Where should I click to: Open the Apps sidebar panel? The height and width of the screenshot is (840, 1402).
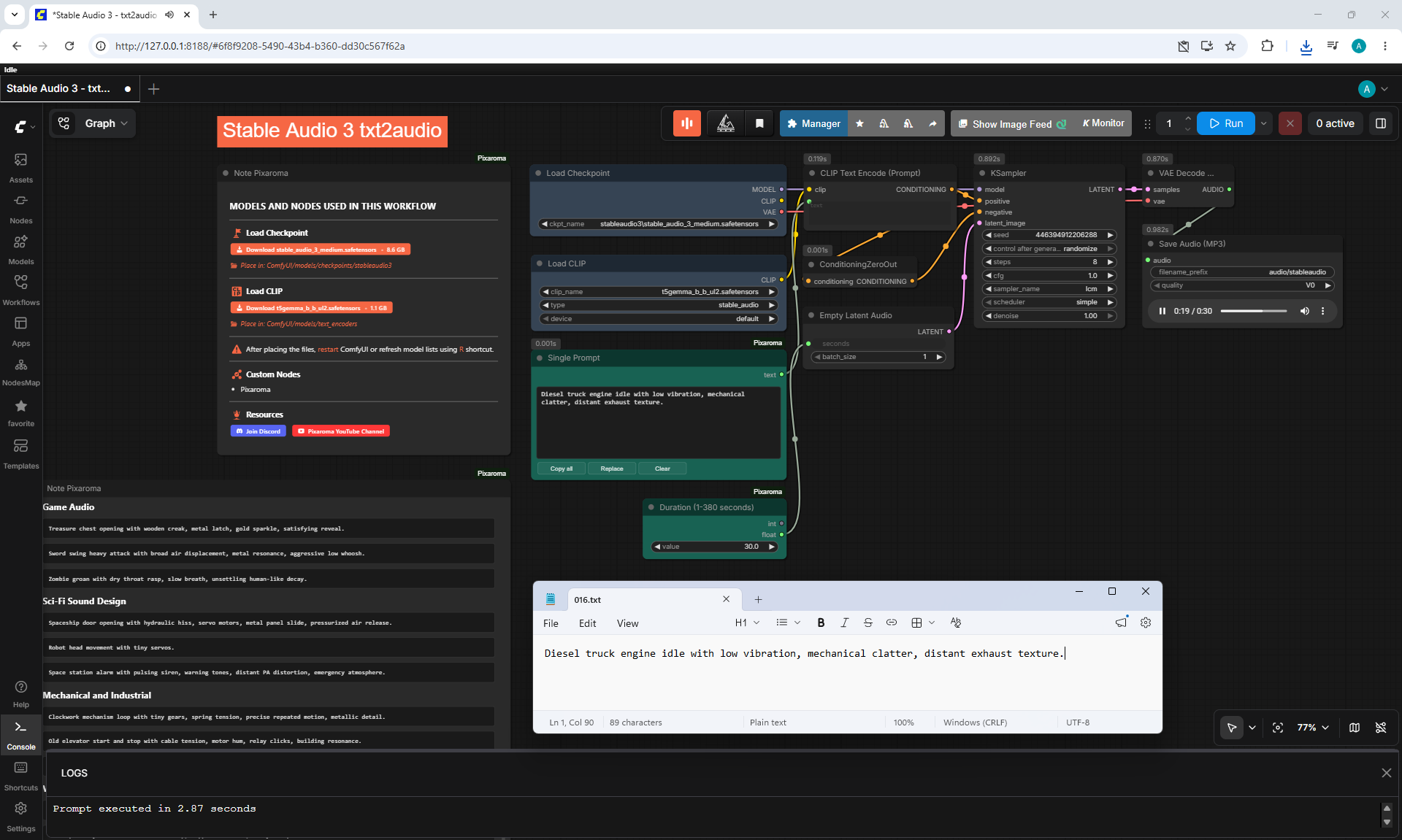[21, 331]
